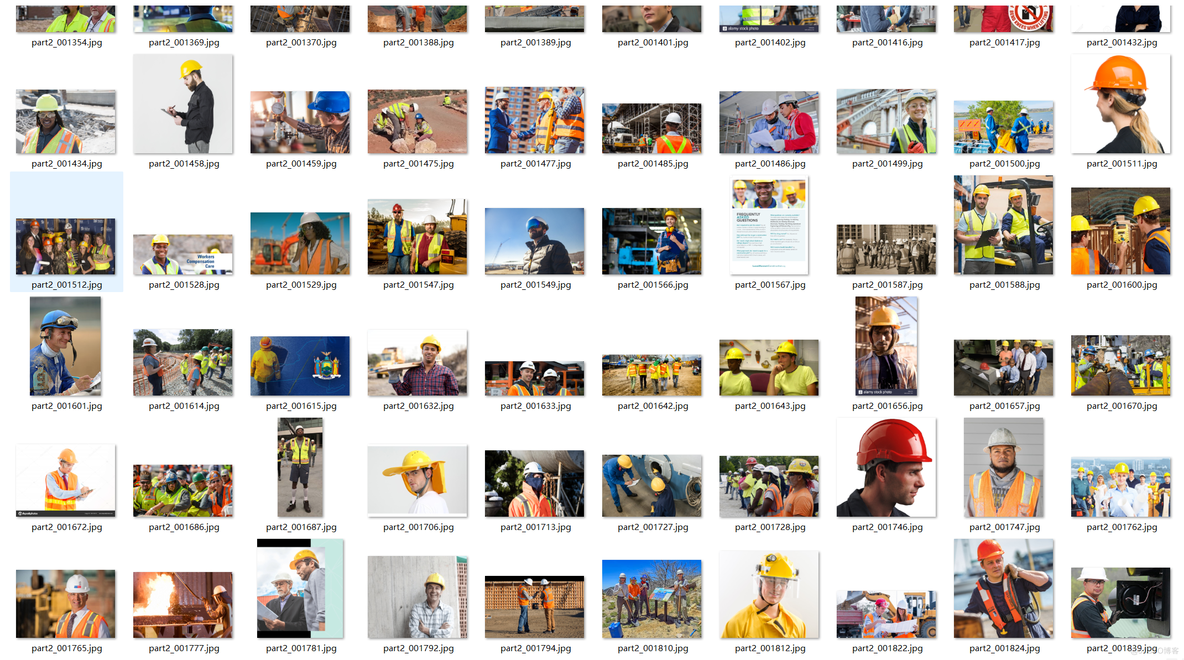Select the part2_001781.jpg thumbnail
This screenshot has width=1184, height=660.
click(x=300, y=589)
